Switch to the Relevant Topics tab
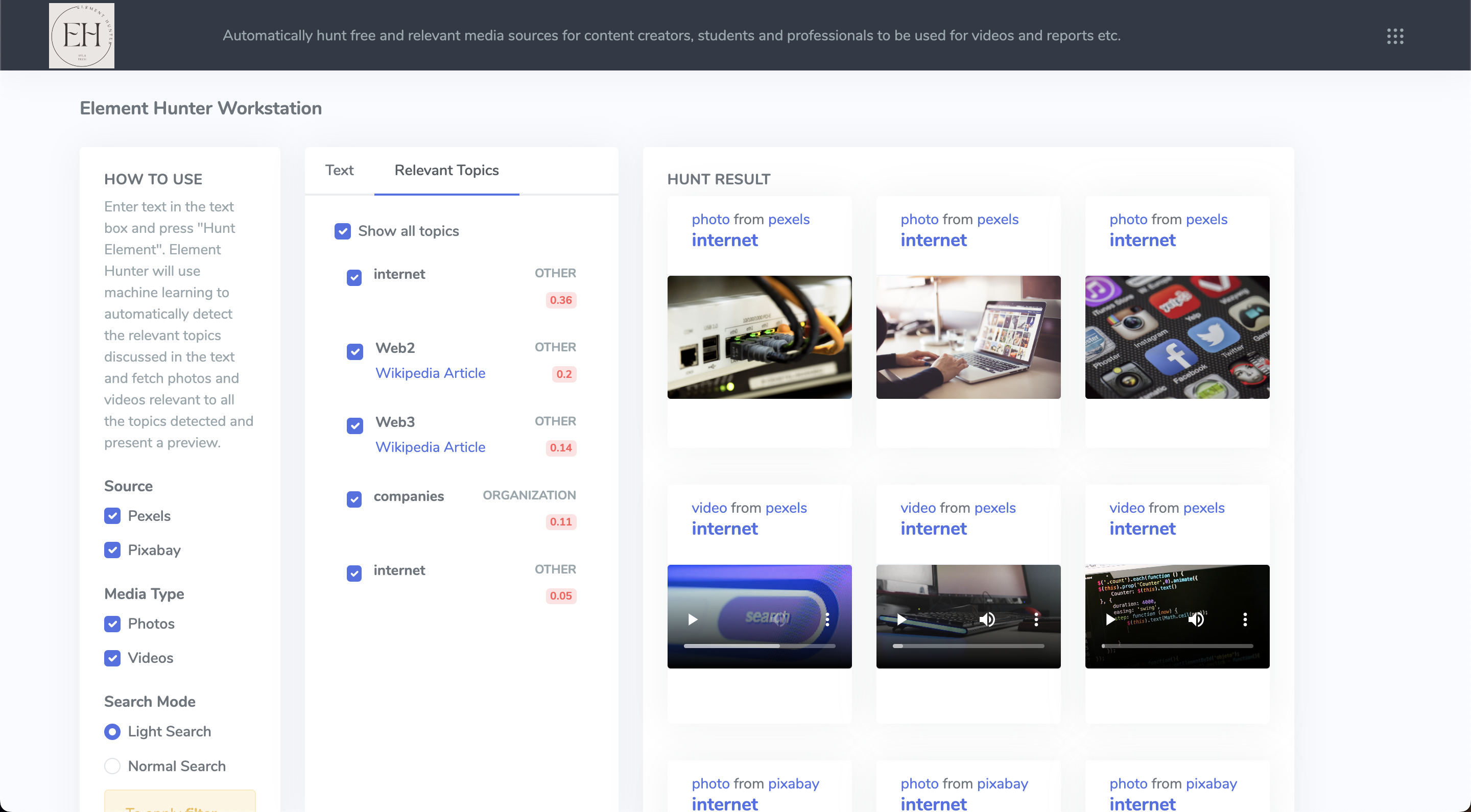Screen dimensions: 1471x812 point(446,170)
